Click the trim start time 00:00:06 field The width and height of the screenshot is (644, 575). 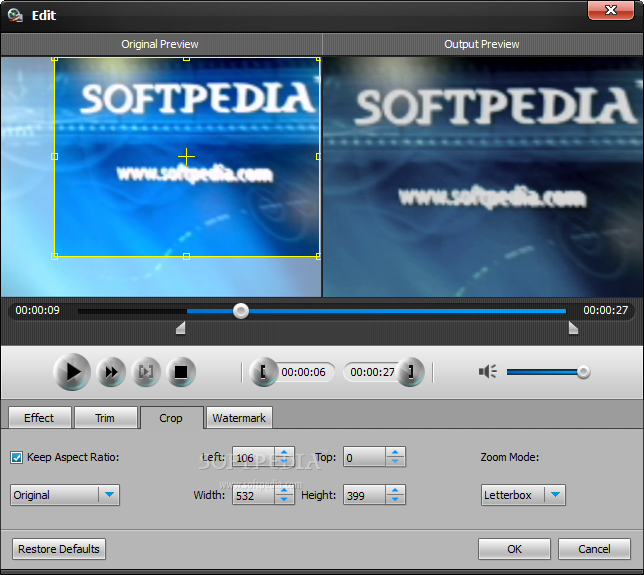click(x=304, y=372)
